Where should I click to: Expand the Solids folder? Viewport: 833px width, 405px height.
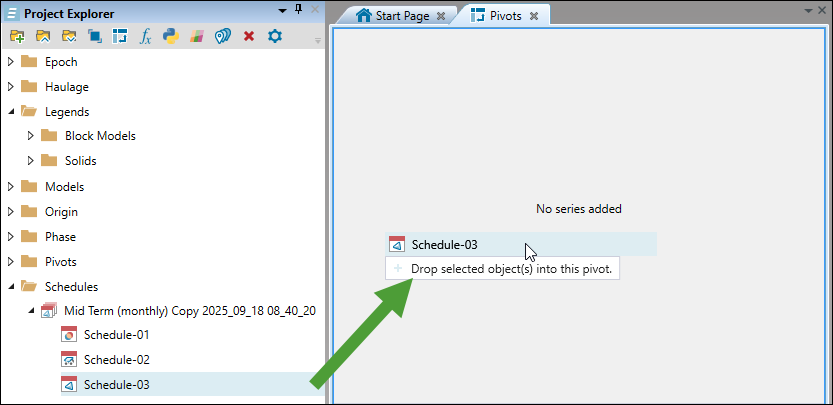31,161
